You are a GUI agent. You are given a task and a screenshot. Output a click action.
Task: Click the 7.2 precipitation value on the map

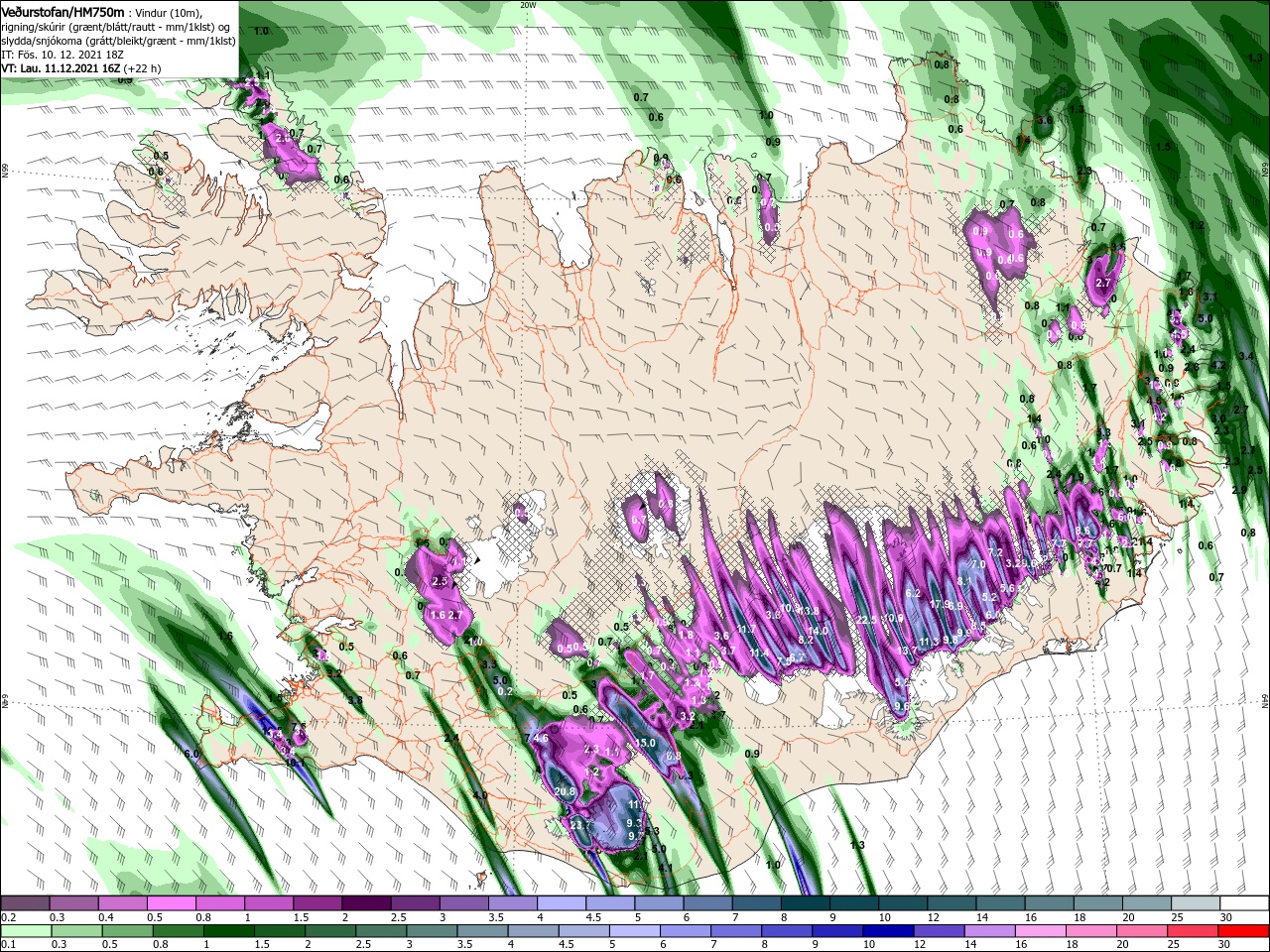[996, 552]
